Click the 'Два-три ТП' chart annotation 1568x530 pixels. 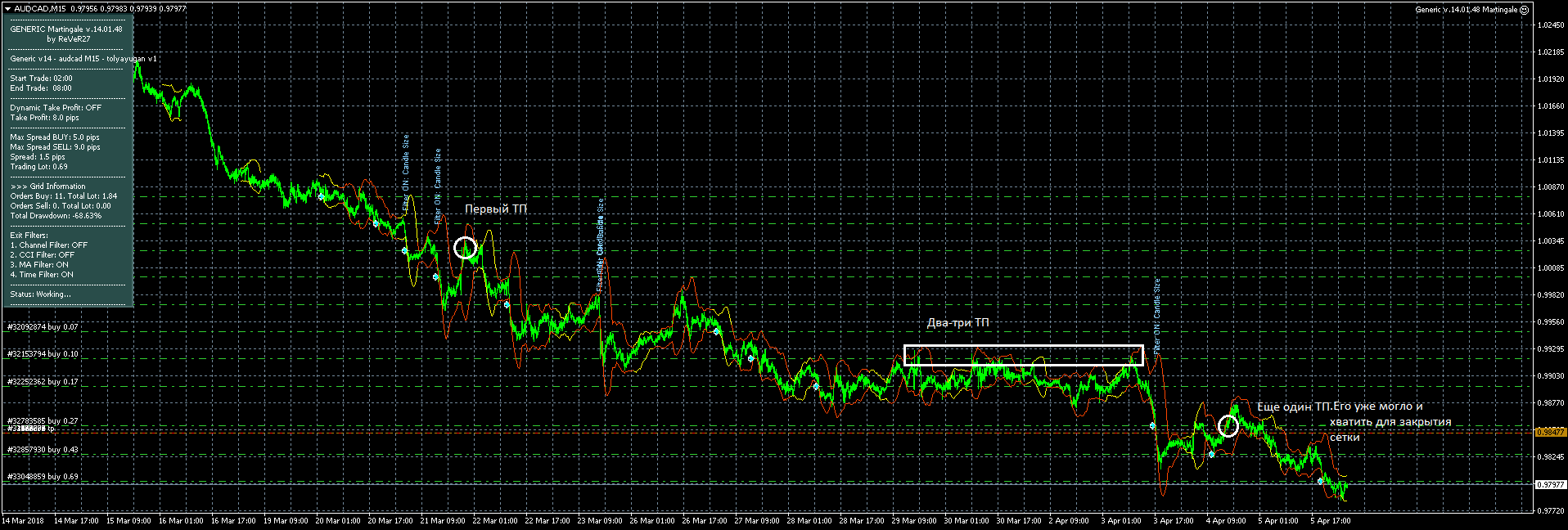coord(958,323)
